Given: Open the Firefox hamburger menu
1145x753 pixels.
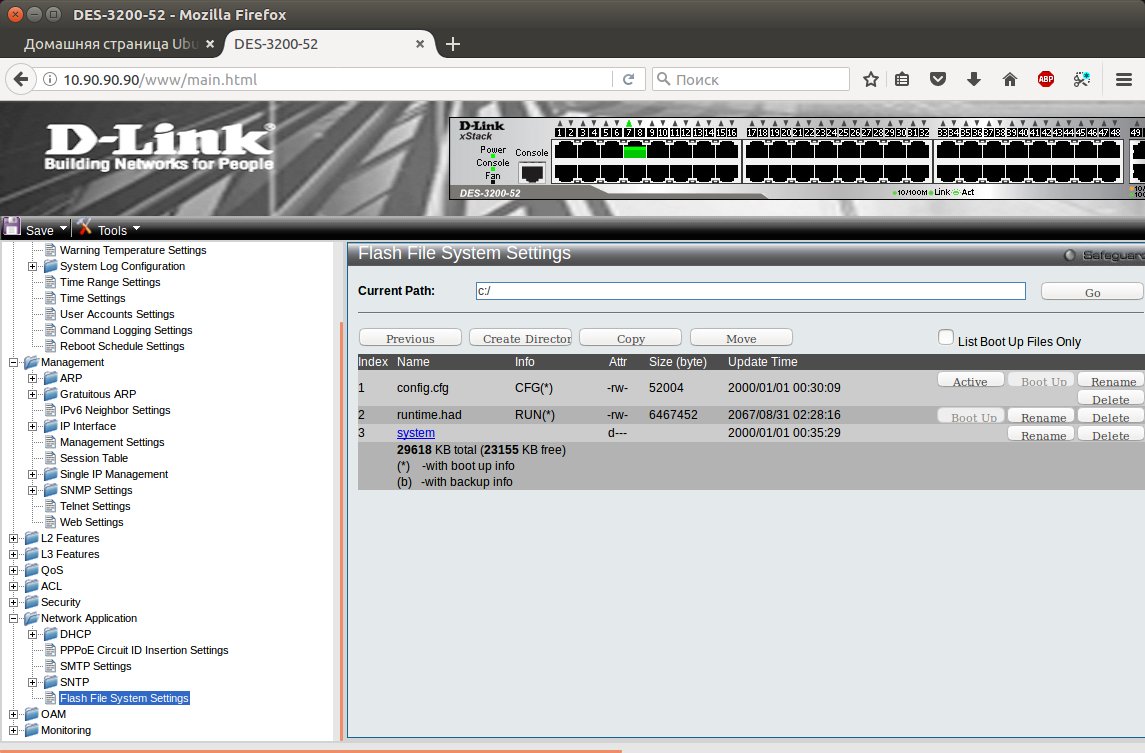Looking at the screenshot, I should (x=1123, y=80).
